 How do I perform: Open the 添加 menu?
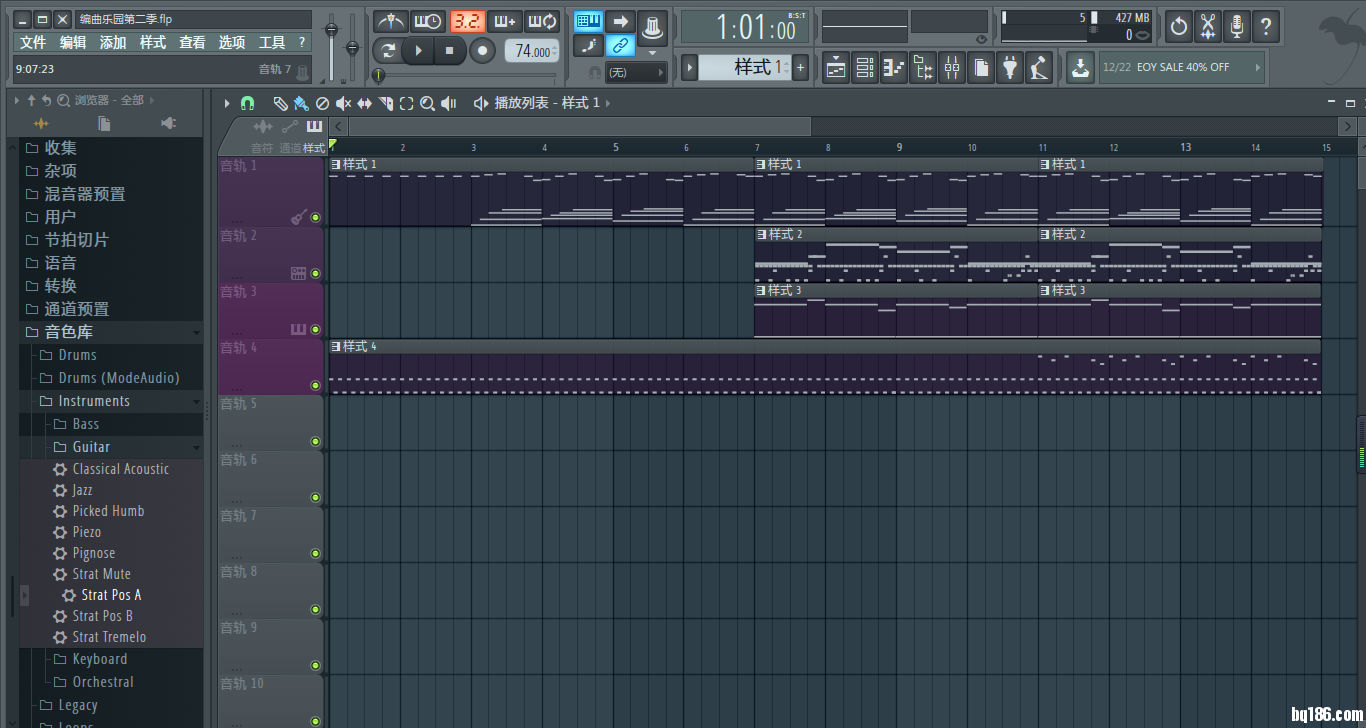pyautogui.click(x=113, y=42)
